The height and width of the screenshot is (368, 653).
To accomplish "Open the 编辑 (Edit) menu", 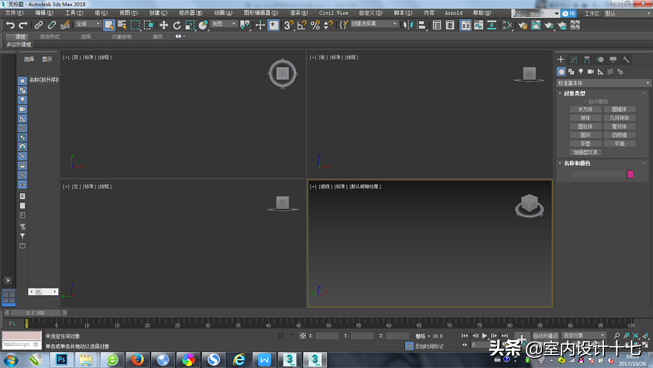I will tap(44, 13).
